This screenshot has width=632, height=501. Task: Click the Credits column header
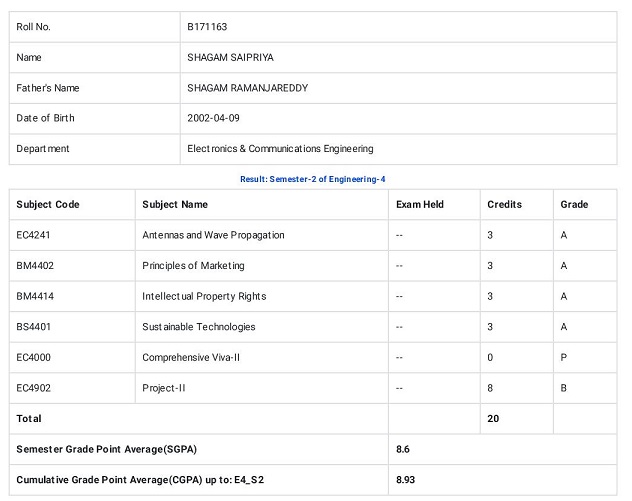click(x=504, y=204)
